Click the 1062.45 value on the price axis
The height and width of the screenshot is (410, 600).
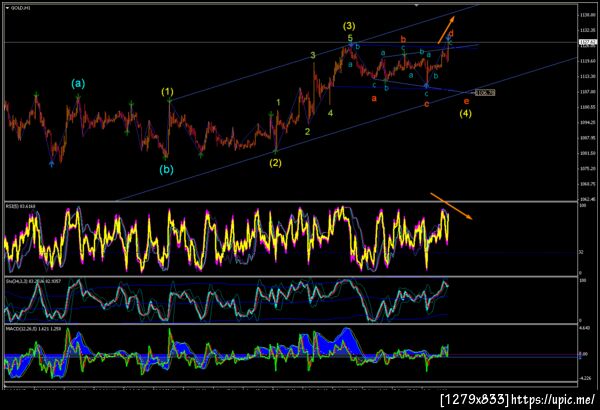click(x=587, y=199)
